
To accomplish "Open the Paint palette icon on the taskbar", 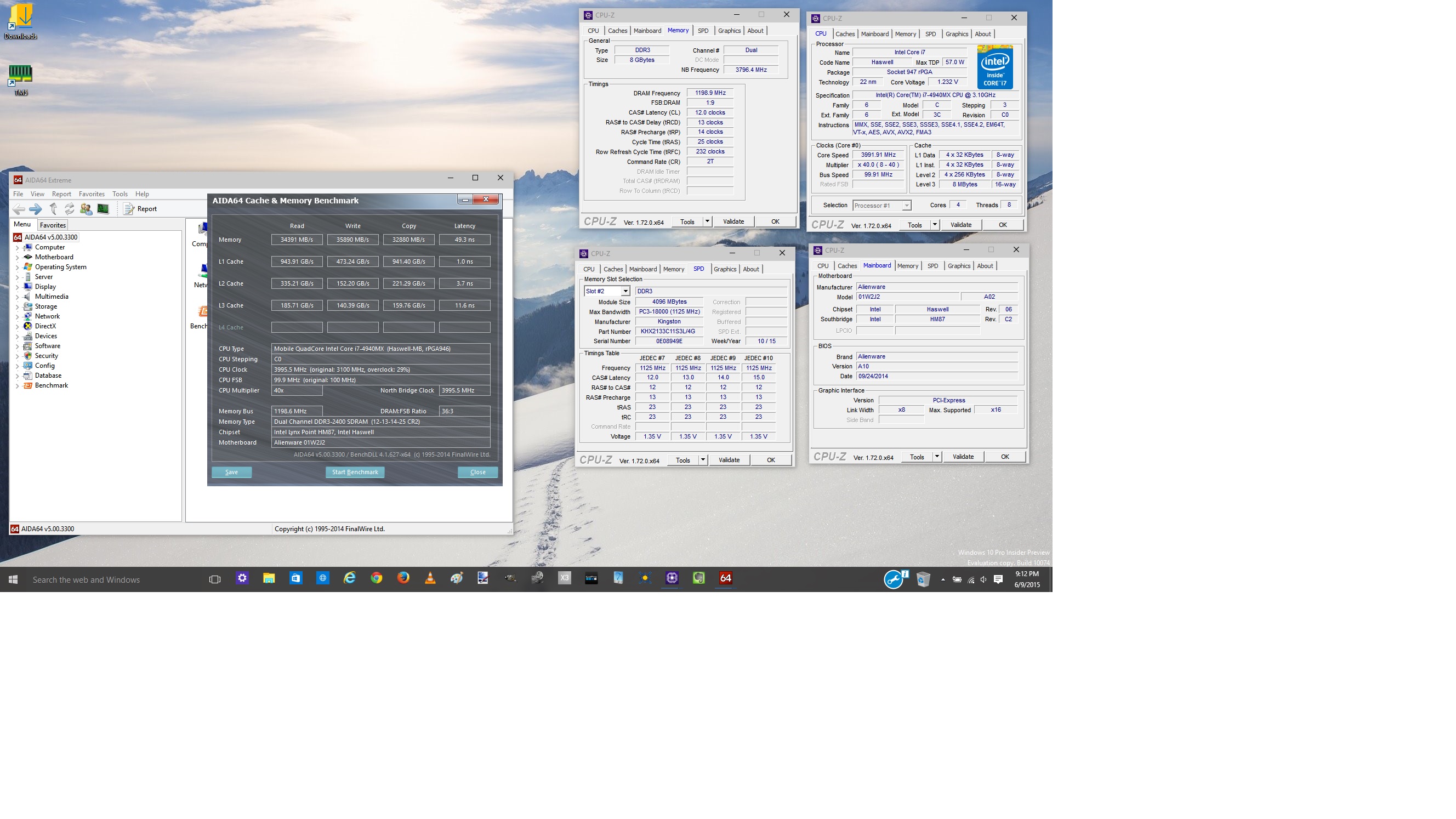I will [x=457, y=578].
